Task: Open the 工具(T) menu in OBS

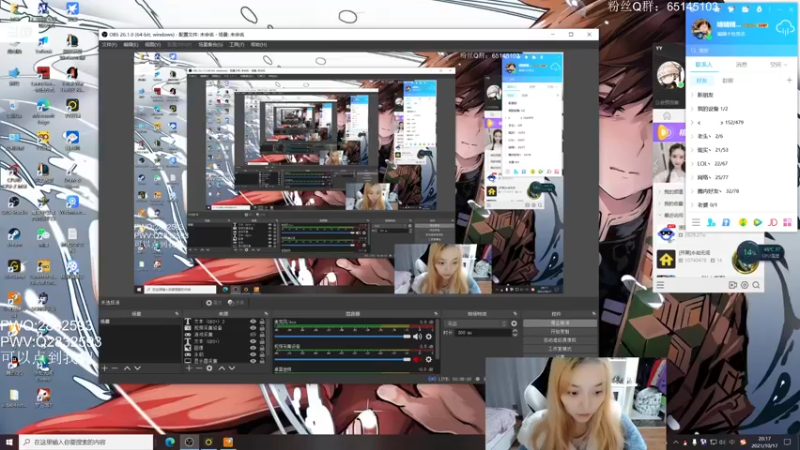Action: coord(236,45)
